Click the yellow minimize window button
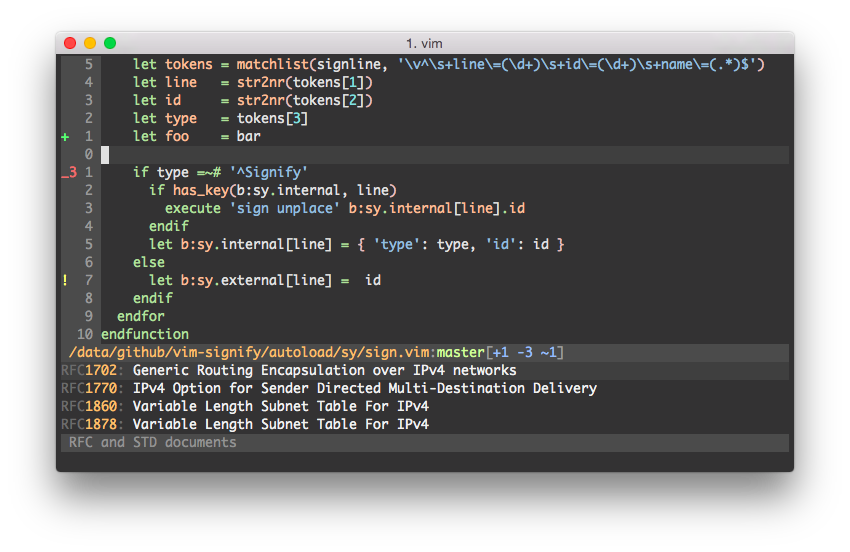Image resolution: width=850 pixels, height=552 pixels. [90, 43]
